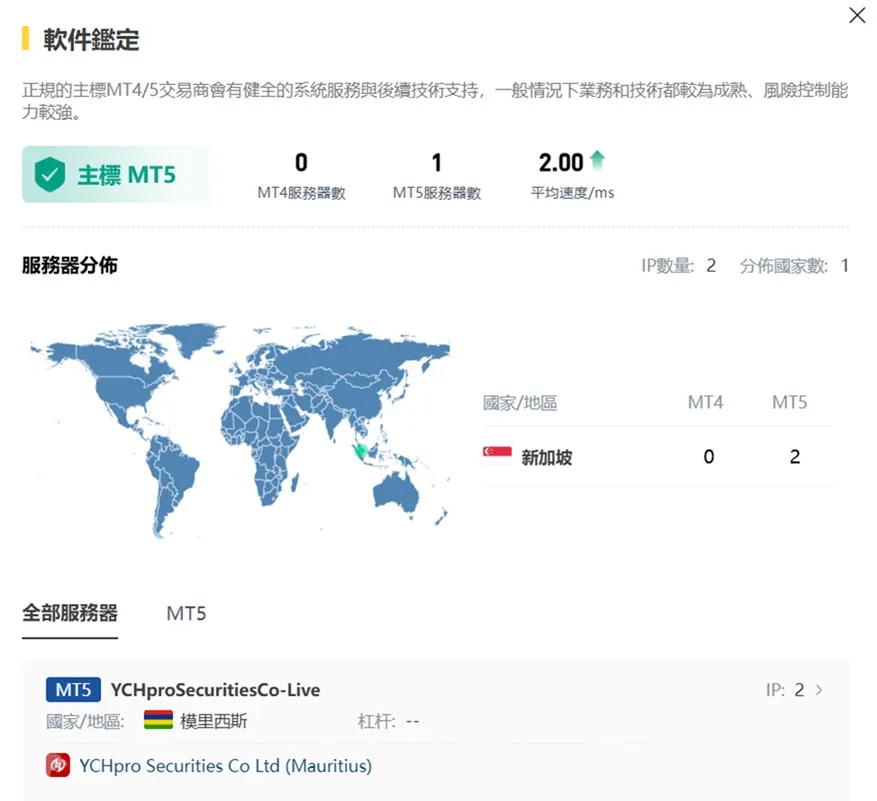877x801 pixels.
Task: Click the 主標 MT5 badge label
Action: [x=126, y=175]
